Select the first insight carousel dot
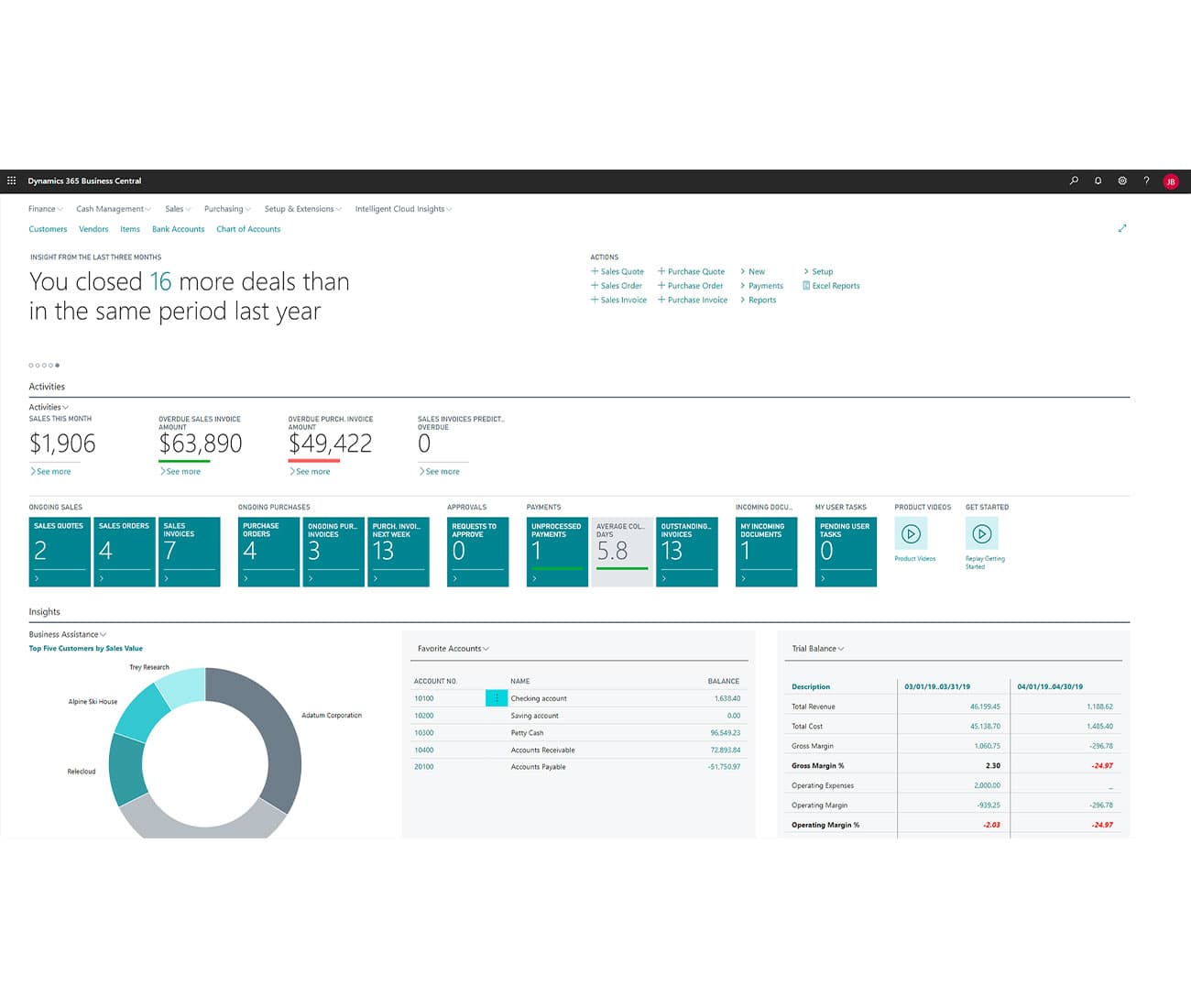The image size is (1191, 1008). [x=31, y=366]
